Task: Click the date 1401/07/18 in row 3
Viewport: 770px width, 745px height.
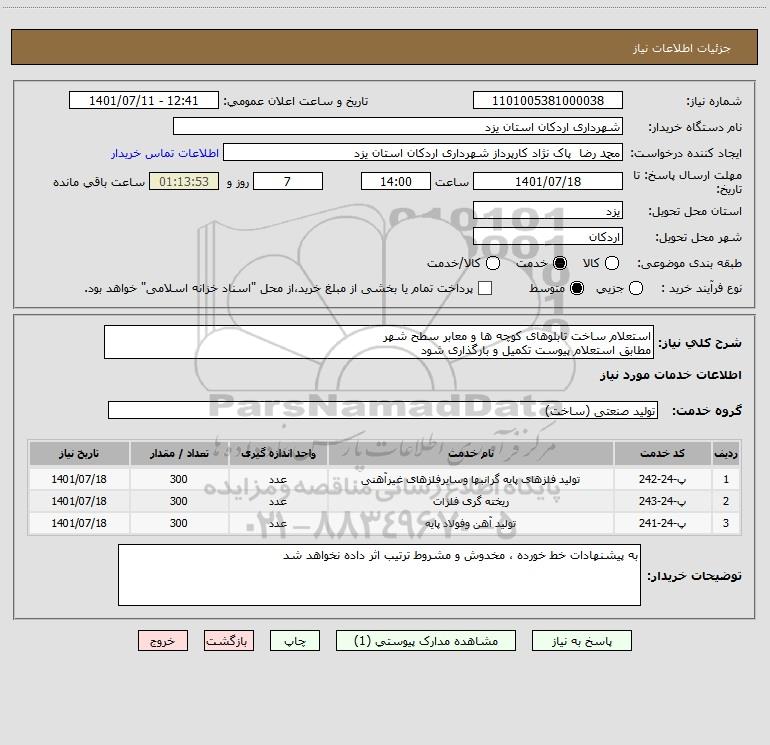Action: 79,523
